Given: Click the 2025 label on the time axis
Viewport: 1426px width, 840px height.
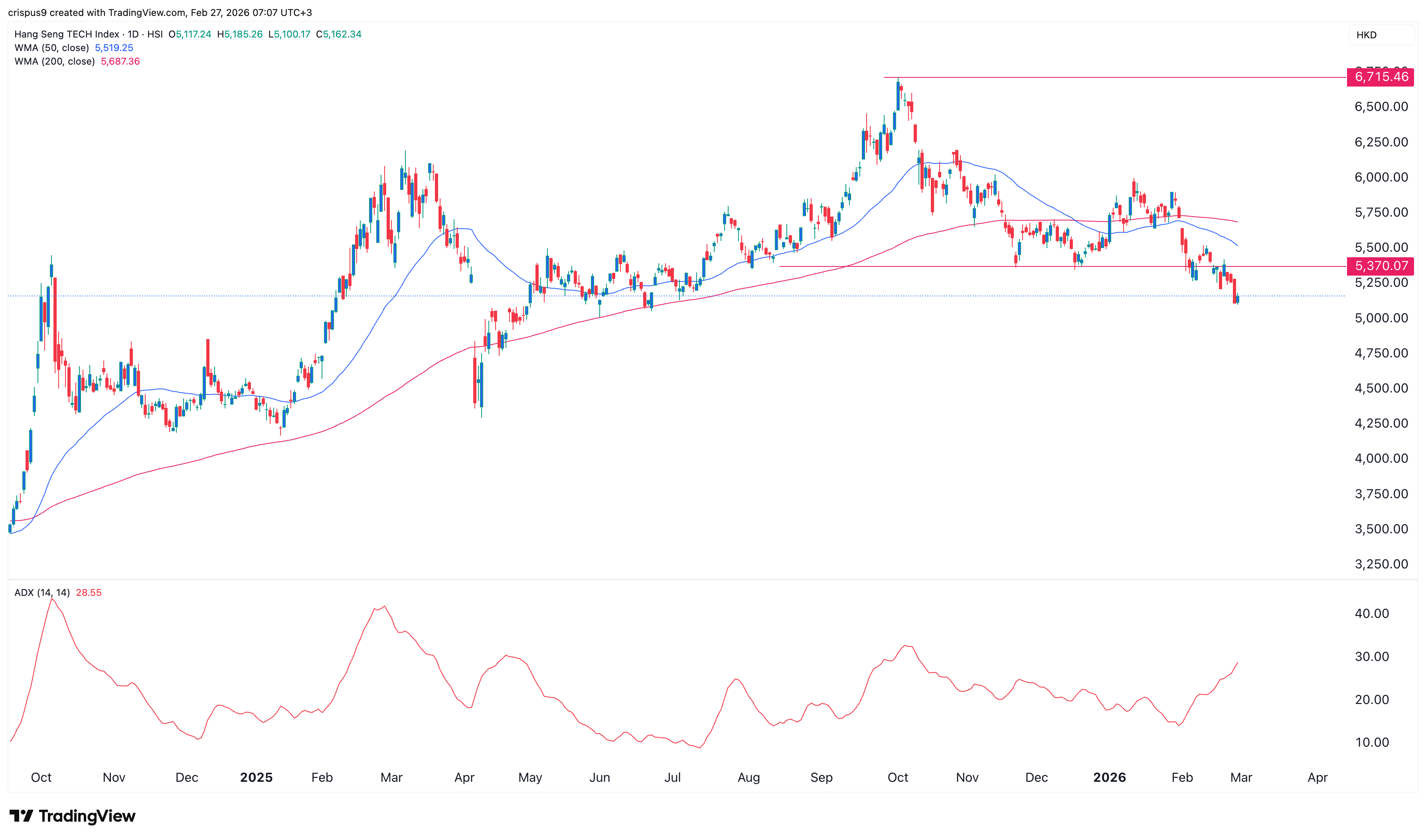Looking at the screenshot, I should tap(257, 778).
